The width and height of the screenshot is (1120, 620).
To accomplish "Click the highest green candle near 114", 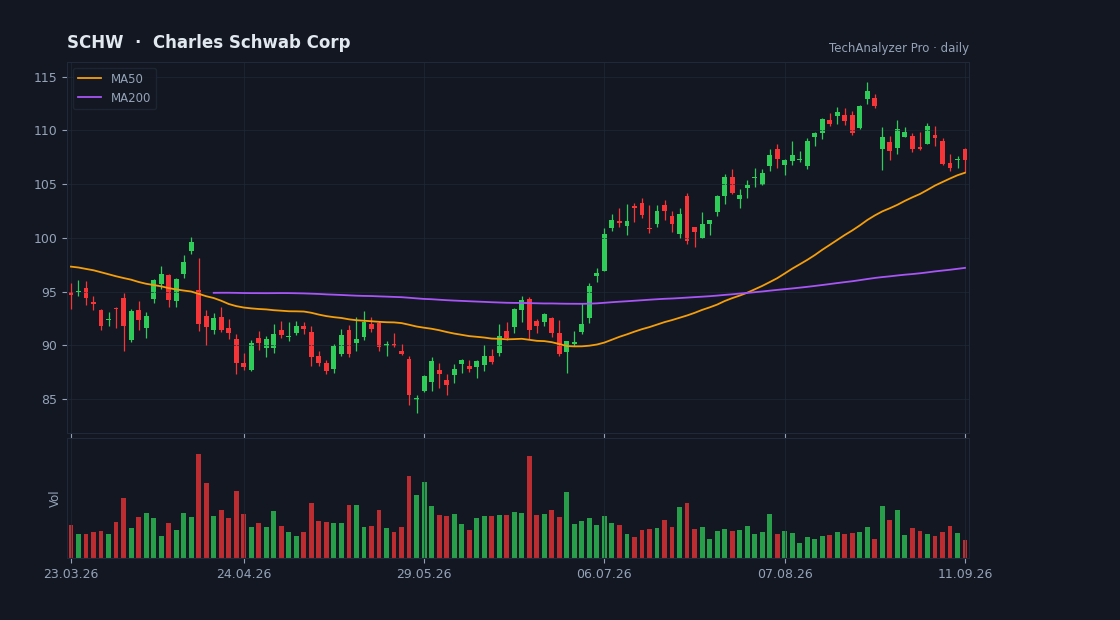I will pyautogui.click(x=867, y=94).
